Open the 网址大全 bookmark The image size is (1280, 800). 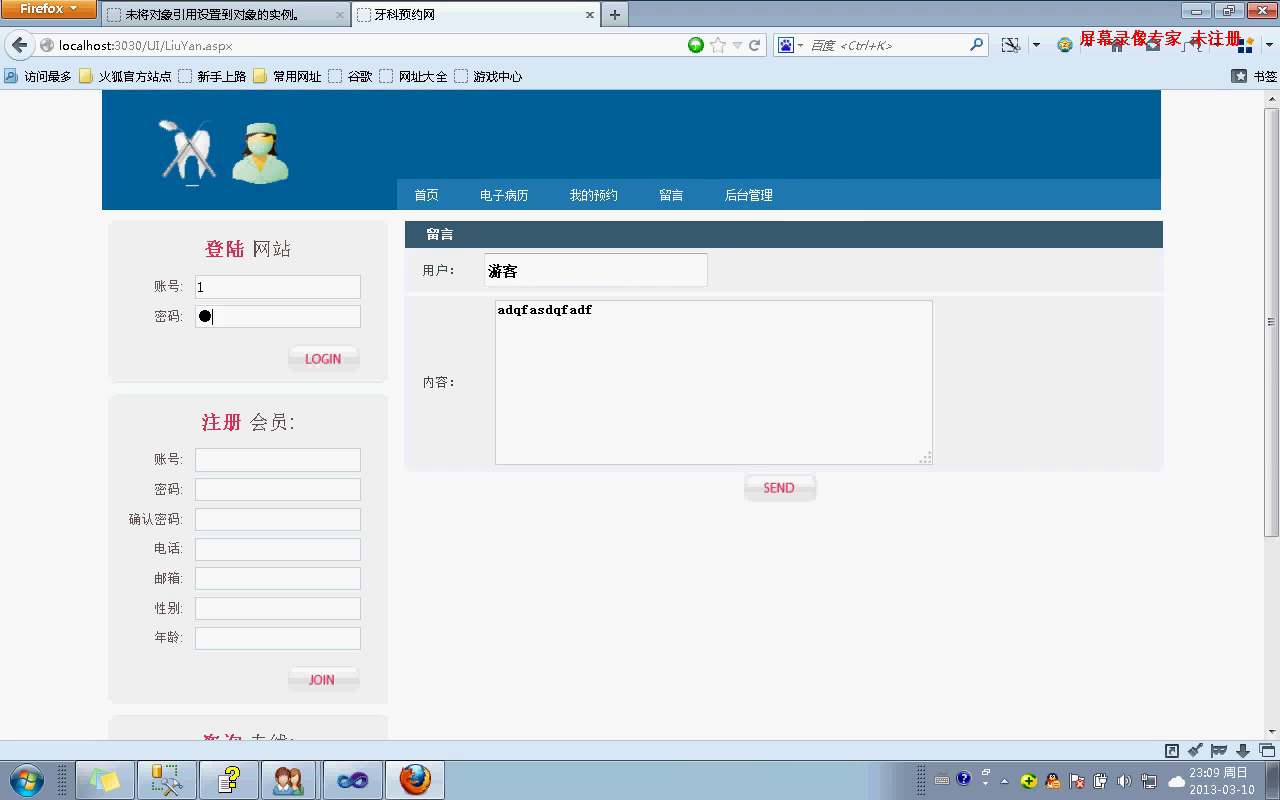(413, 76)
